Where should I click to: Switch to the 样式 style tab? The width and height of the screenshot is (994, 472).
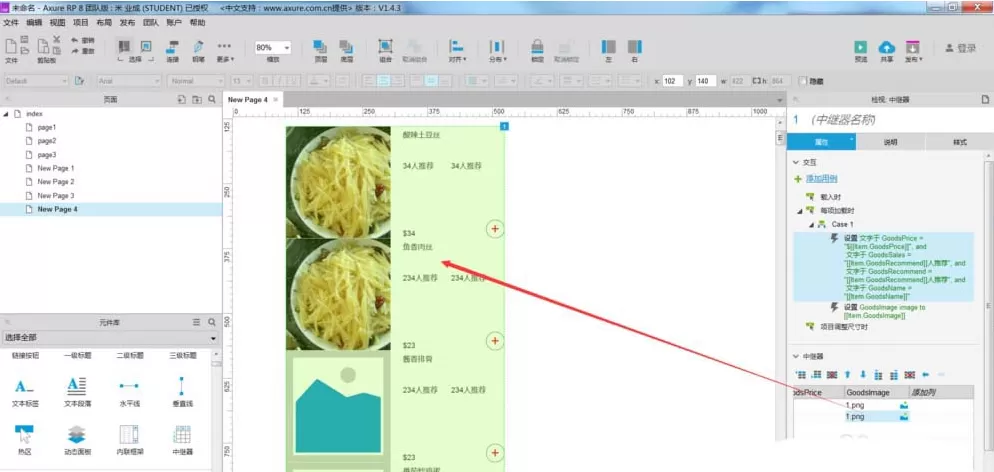pos(960,143)
